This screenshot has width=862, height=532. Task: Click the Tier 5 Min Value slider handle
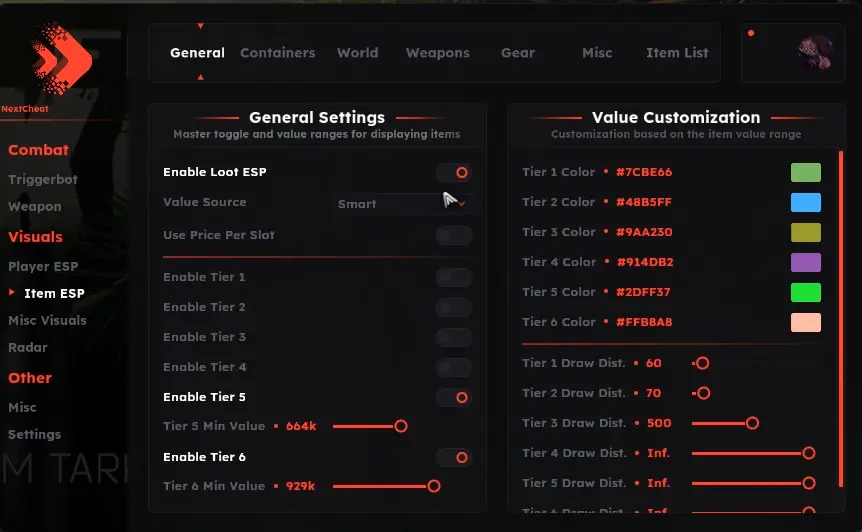(x=401, y=426)
